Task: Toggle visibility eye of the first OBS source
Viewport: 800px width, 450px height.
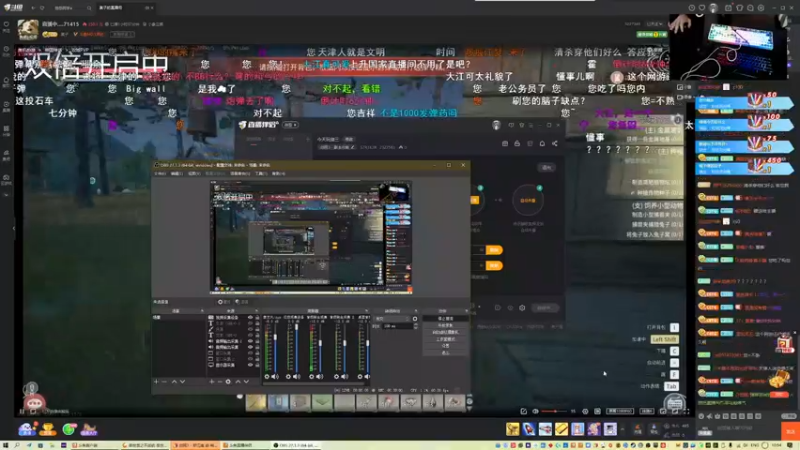Action: 250,317
